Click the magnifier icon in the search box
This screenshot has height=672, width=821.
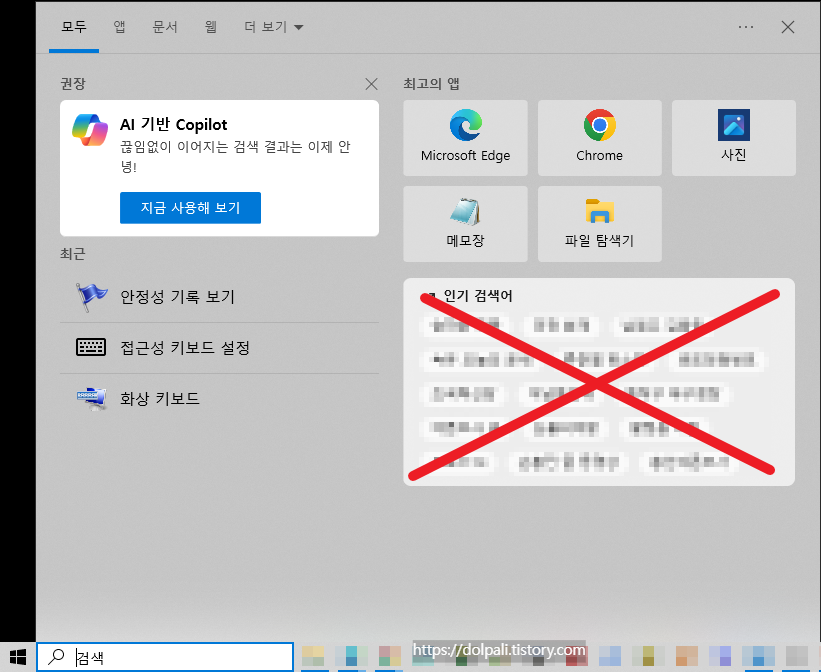point(57,655)
